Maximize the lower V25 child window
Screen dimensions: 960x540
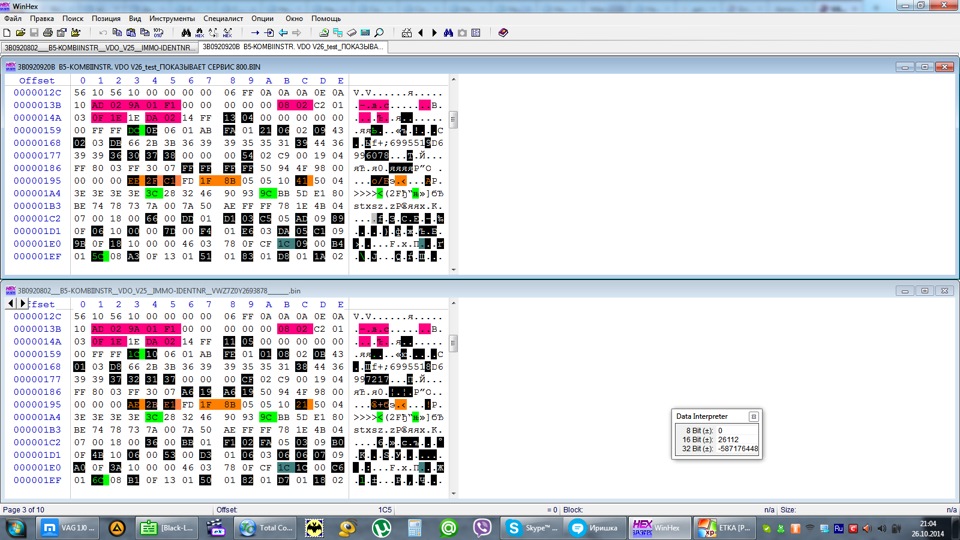pyautogui.click(x=924, y=291)
